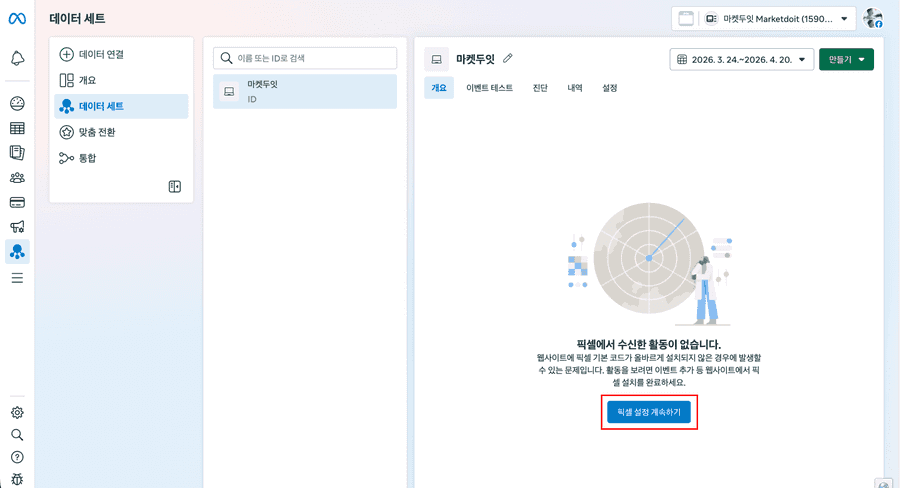Switch to the 설정 tab
Viewport: 900px width, 488px height.
point(610,88)
